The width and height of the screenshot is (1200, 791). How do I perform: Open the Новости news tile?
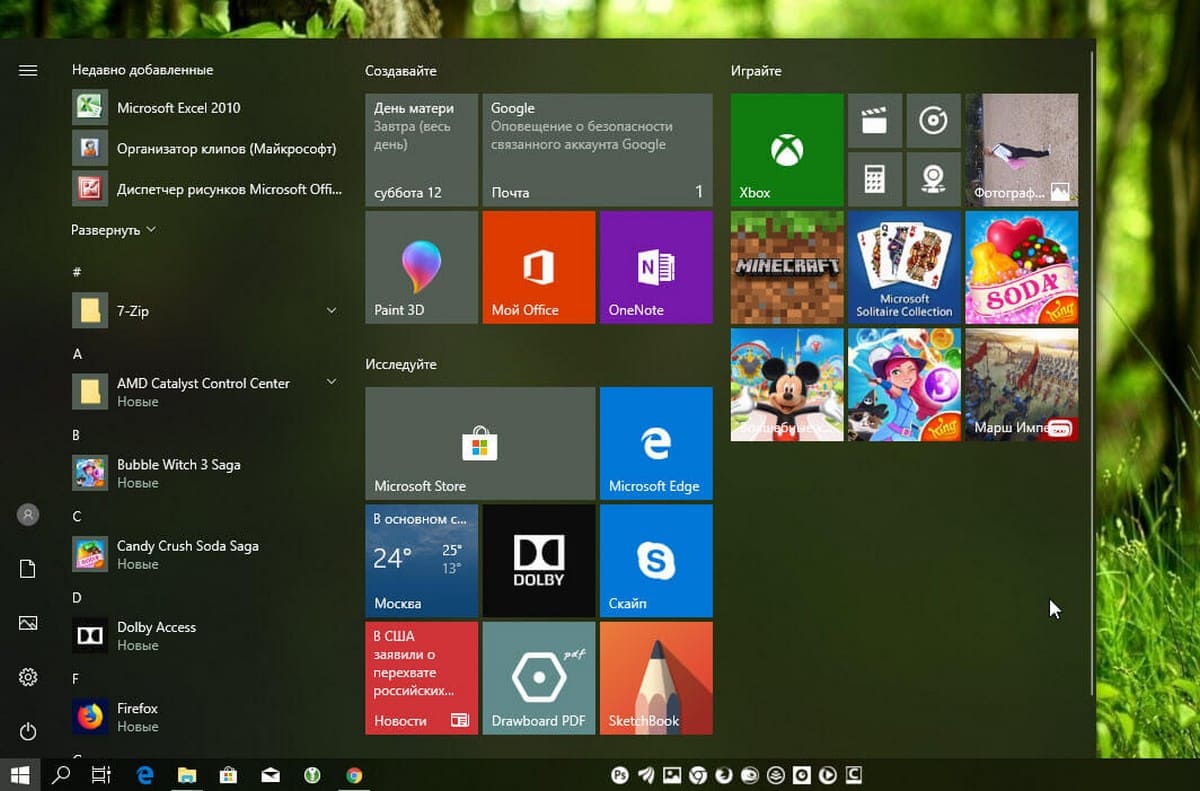(x=422, y=678)
